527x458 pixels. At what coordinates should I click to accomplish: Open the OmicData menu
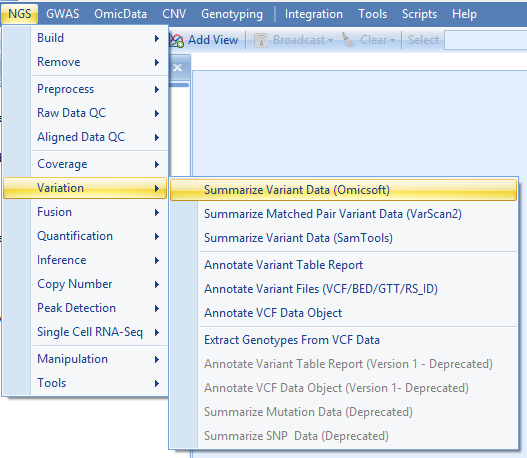[x=120, y=14]
